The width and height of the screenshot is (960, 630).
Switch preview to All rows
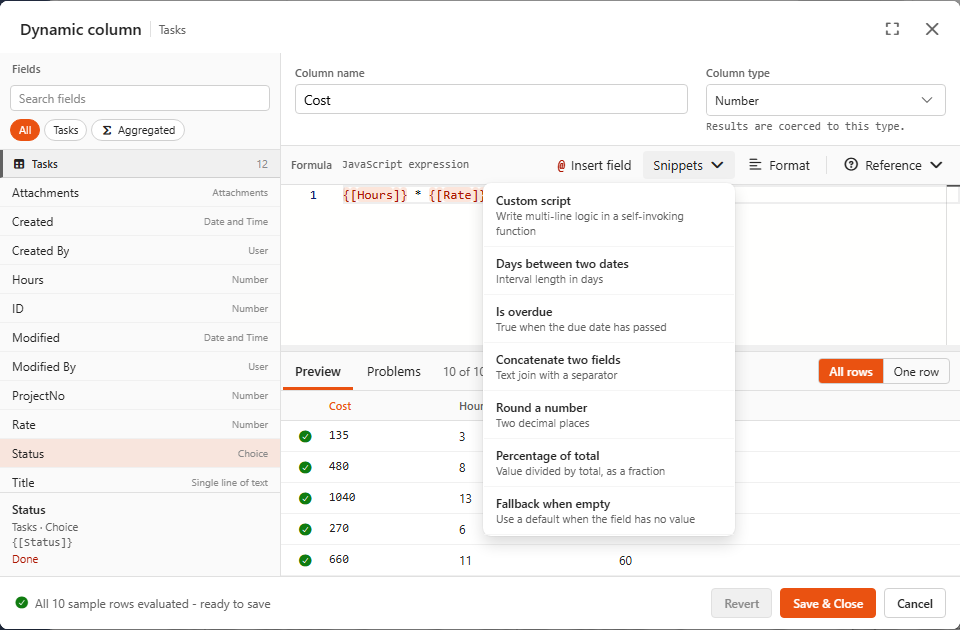pos(850,372)
